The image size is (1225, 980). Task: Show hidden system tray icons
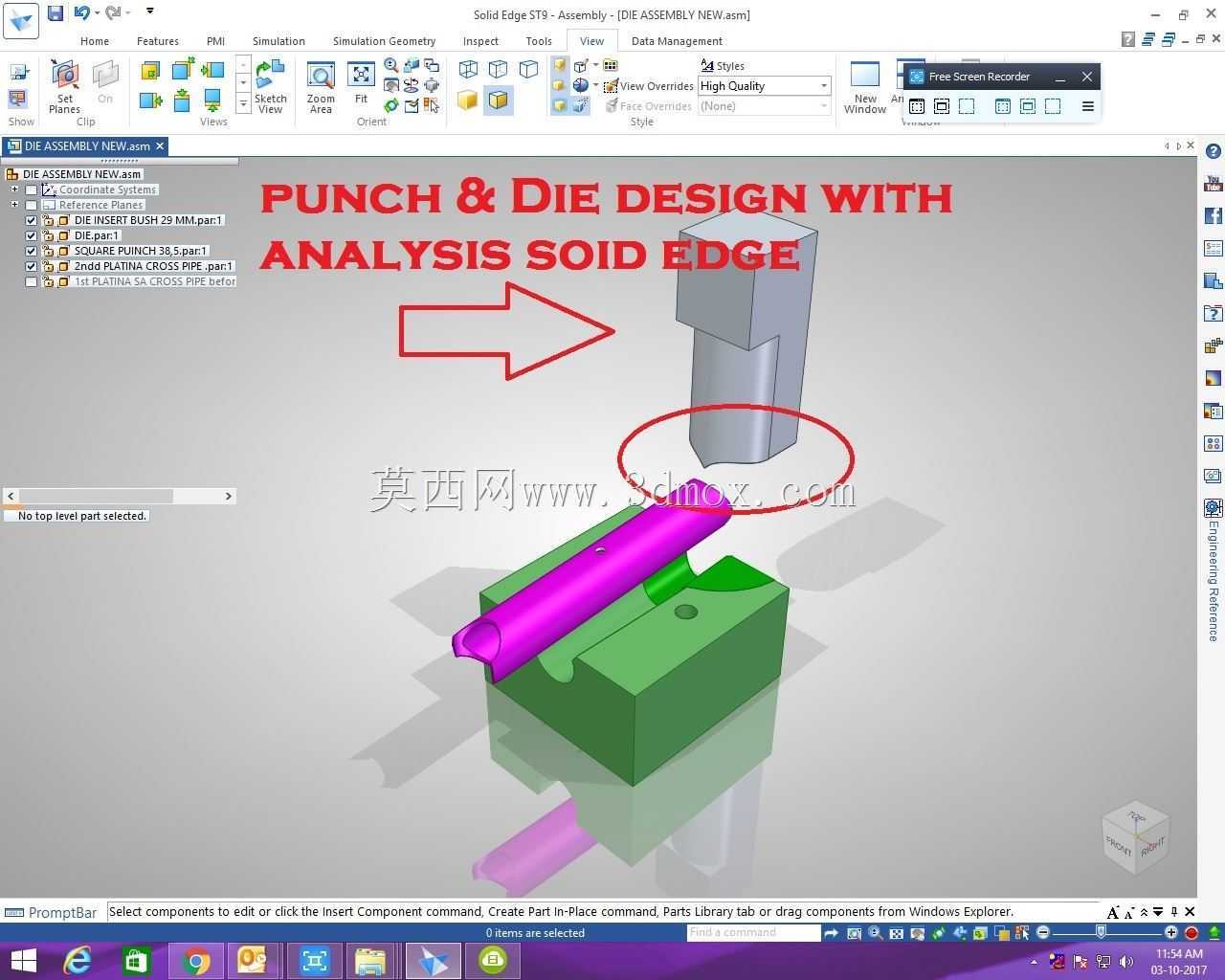1034,961
